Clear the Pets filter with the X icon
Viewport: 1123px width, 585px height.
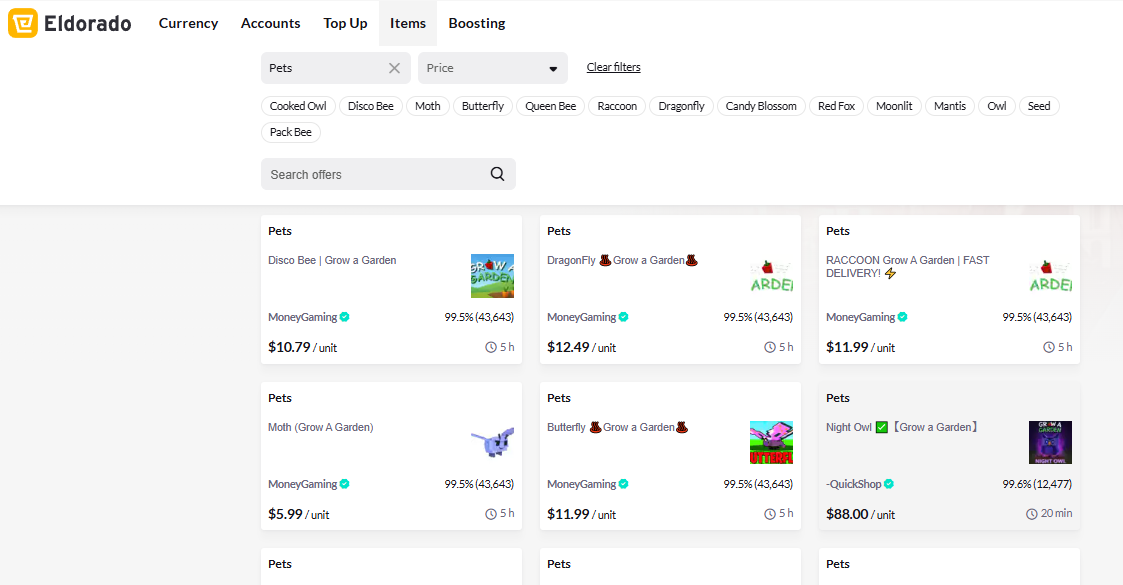point(395,68)
